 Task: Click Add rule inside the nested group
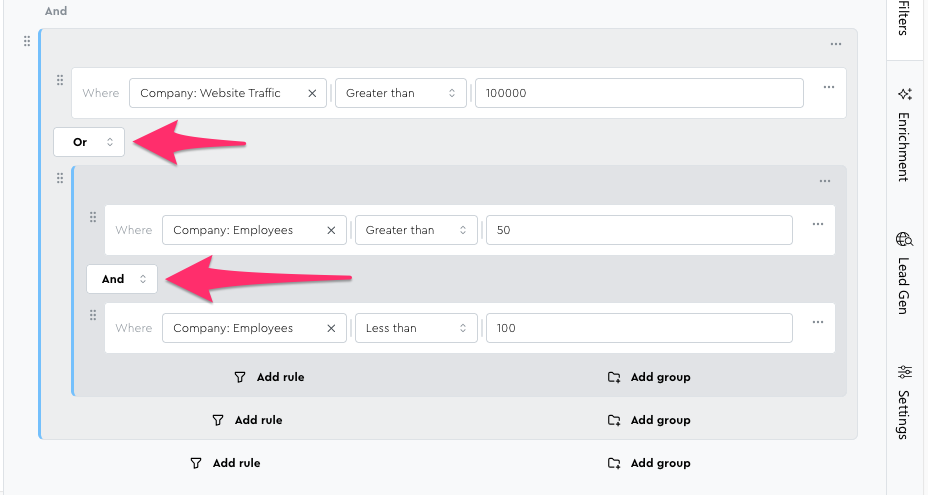[x=269, y=377]
